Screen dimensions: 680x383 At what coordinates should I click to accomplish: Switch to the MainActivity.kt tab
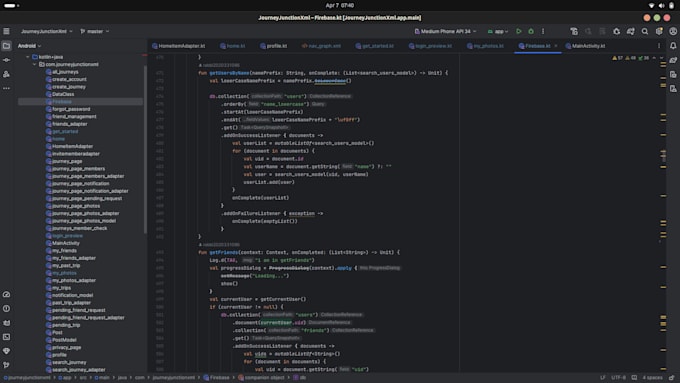tap(585, 46)
